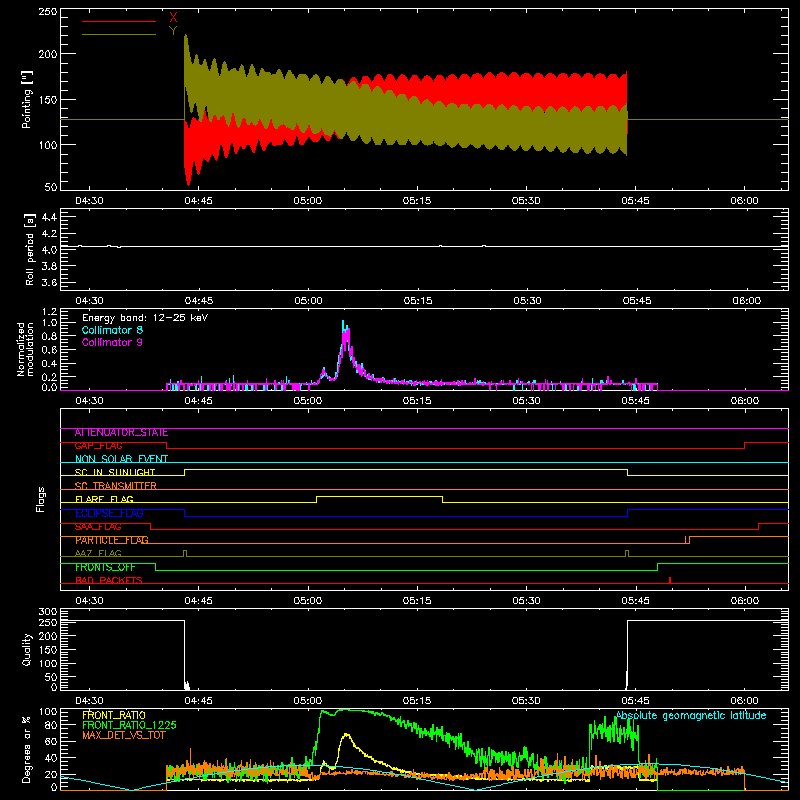Viewport: 800px width, 800px height.
Task: Click the 06:00 time label under Quality plot
Action: point(745,701)
